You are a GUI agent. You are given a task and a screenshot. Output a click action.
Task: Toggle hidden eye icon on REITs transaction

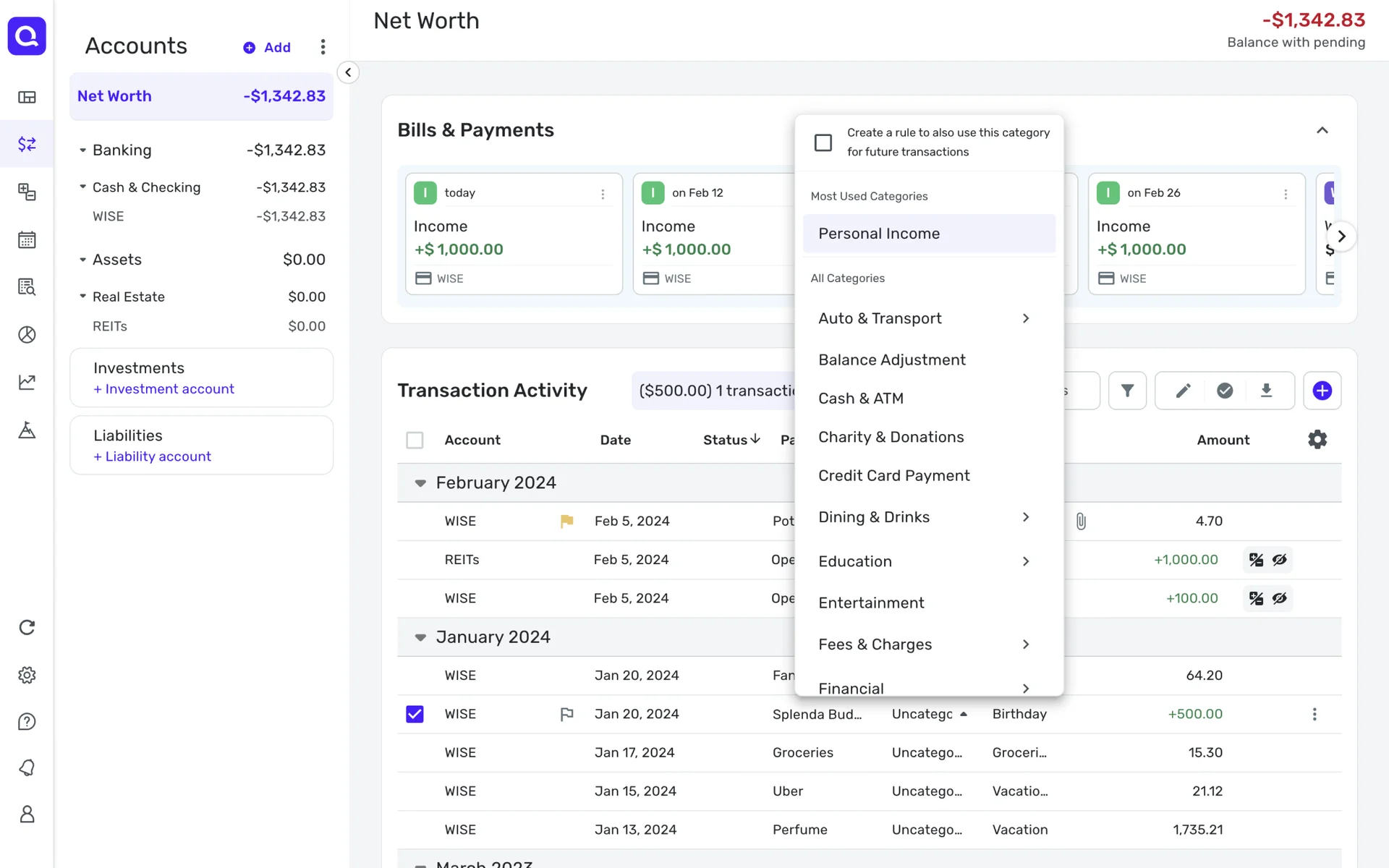pos(1280,560)
